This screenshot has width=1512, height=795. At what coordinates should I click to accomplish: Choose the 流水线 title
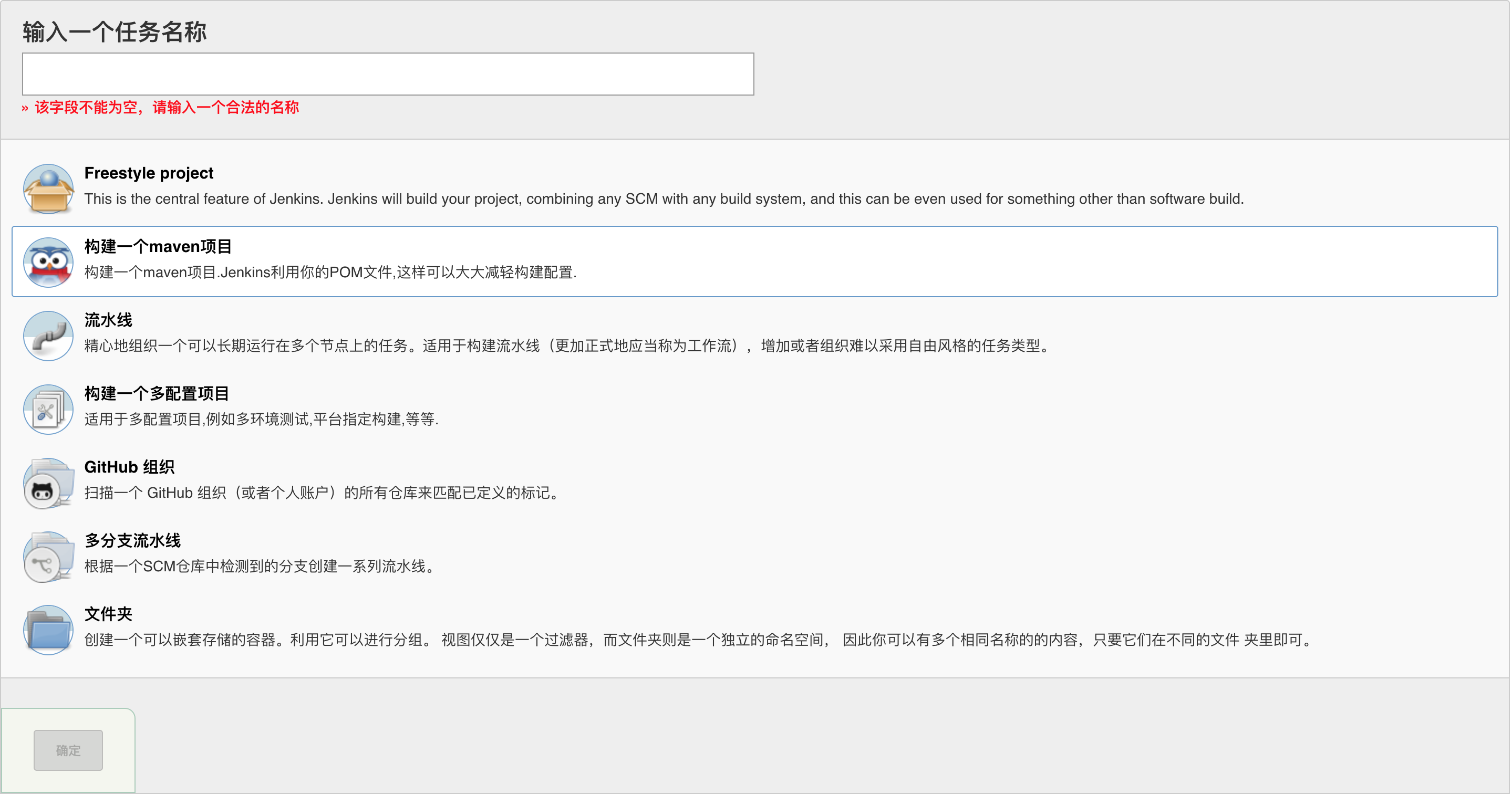[108, 320]
